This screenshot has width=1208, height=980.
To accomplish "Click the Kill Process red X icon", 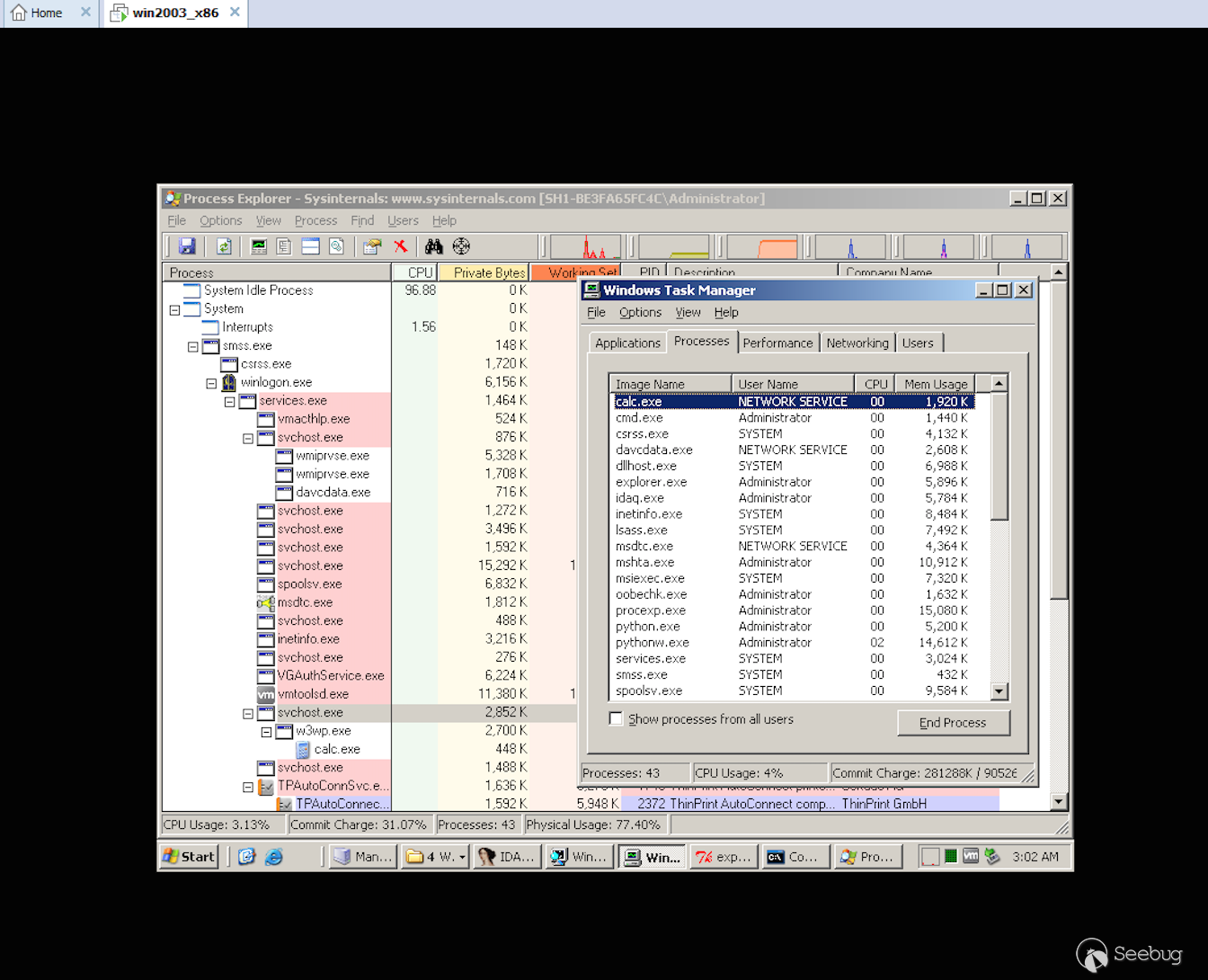I will [x=401, y=246].
